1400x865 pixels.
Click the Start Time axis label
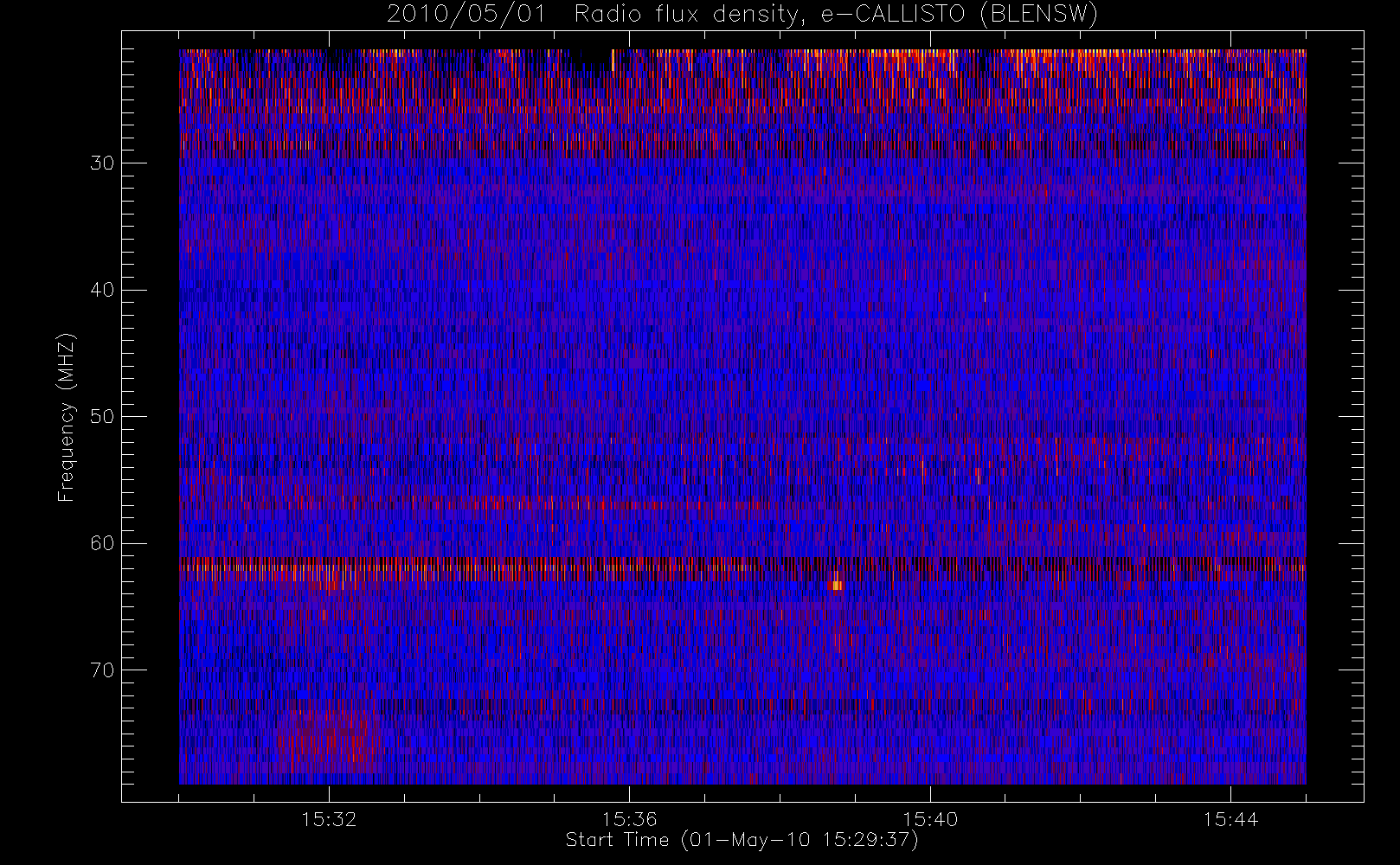click(742, 840)
